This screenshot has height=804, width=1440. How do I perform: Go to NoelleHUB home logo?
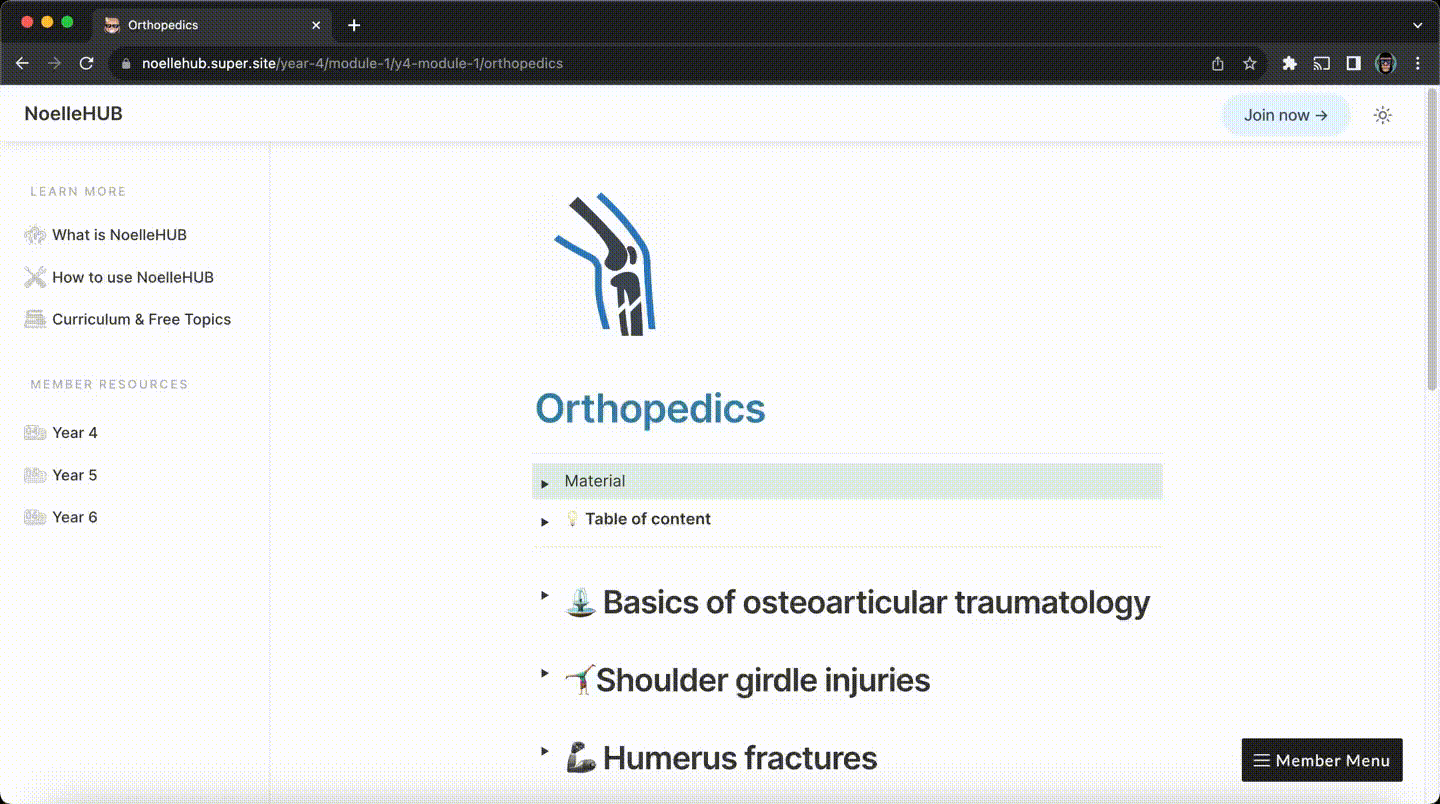[73, 114]
